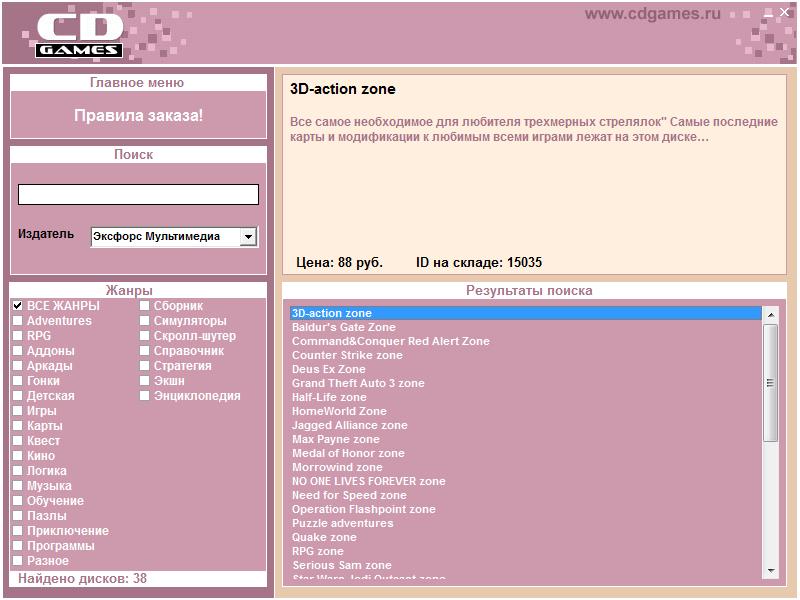Select Grand Theft Auto 3 zone
This screenshot has width=800, height=600.
coord(526,383)
